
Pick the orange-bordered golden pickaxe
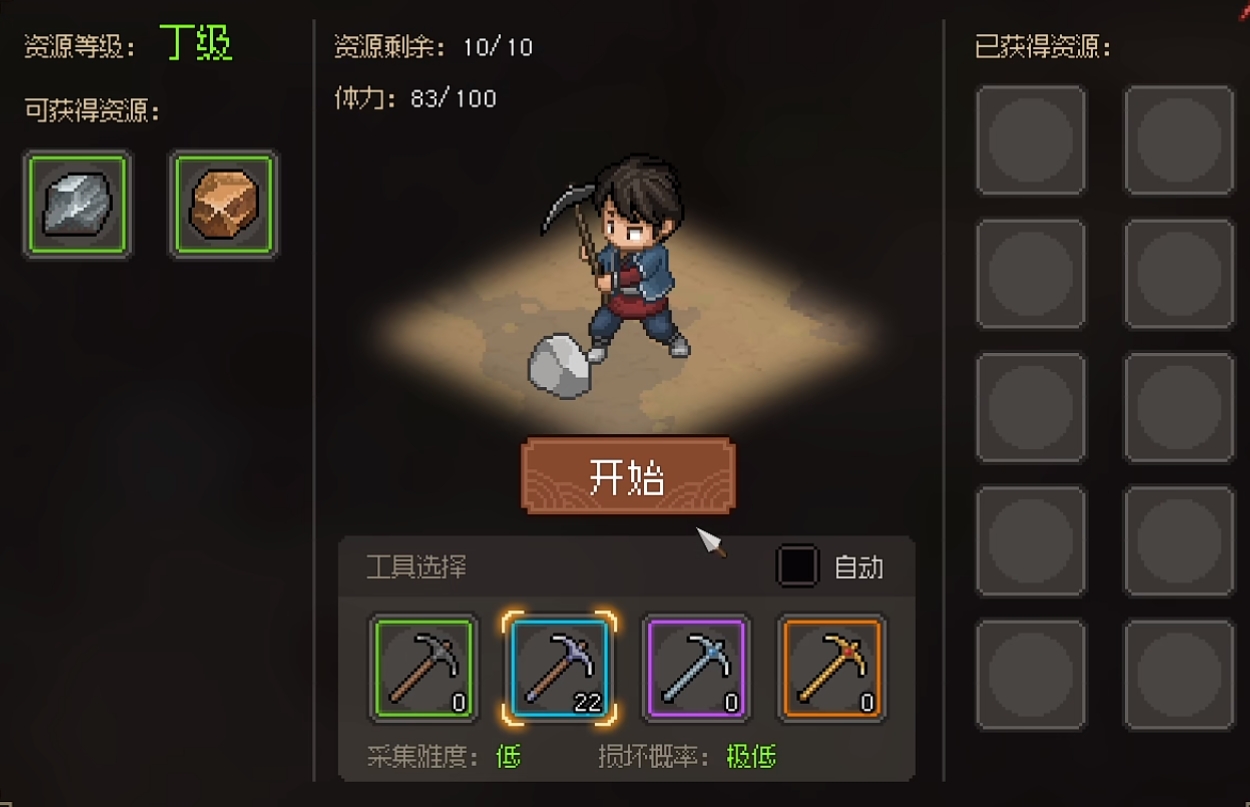click(831, 668)
